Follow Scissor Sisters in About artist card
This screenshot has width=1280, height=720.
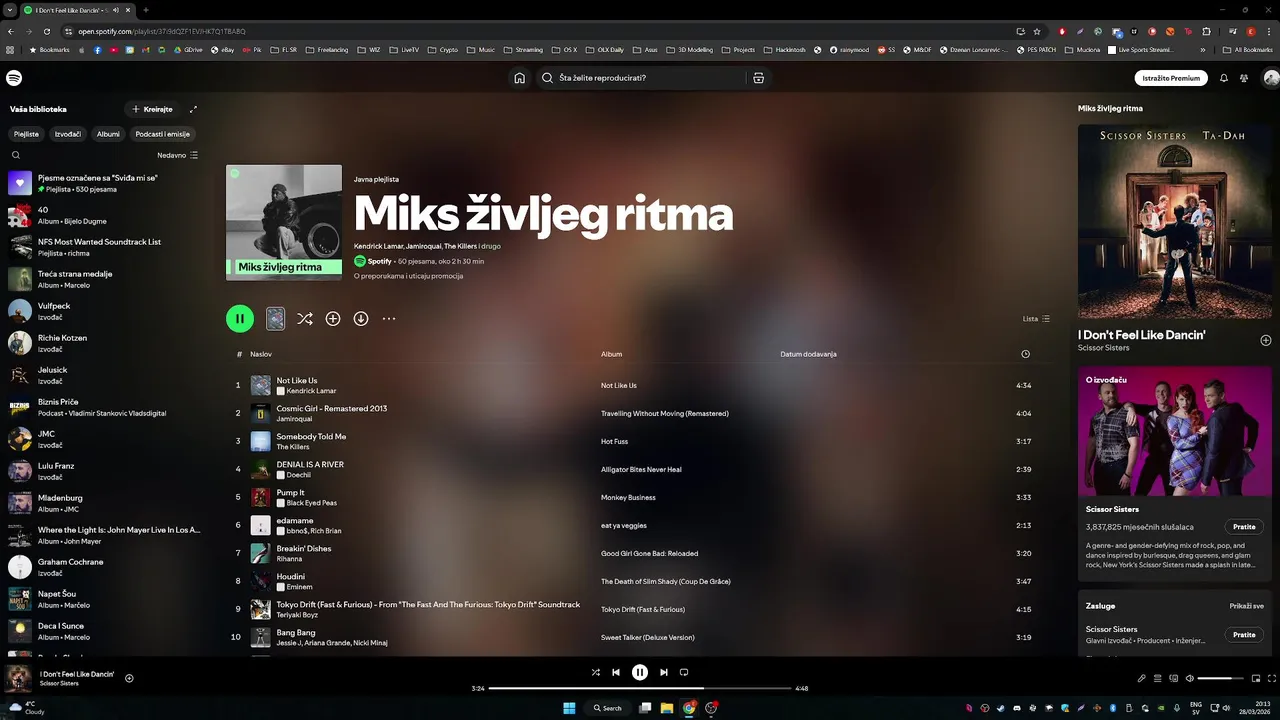pyautogui.click(x=1244, y=526)
